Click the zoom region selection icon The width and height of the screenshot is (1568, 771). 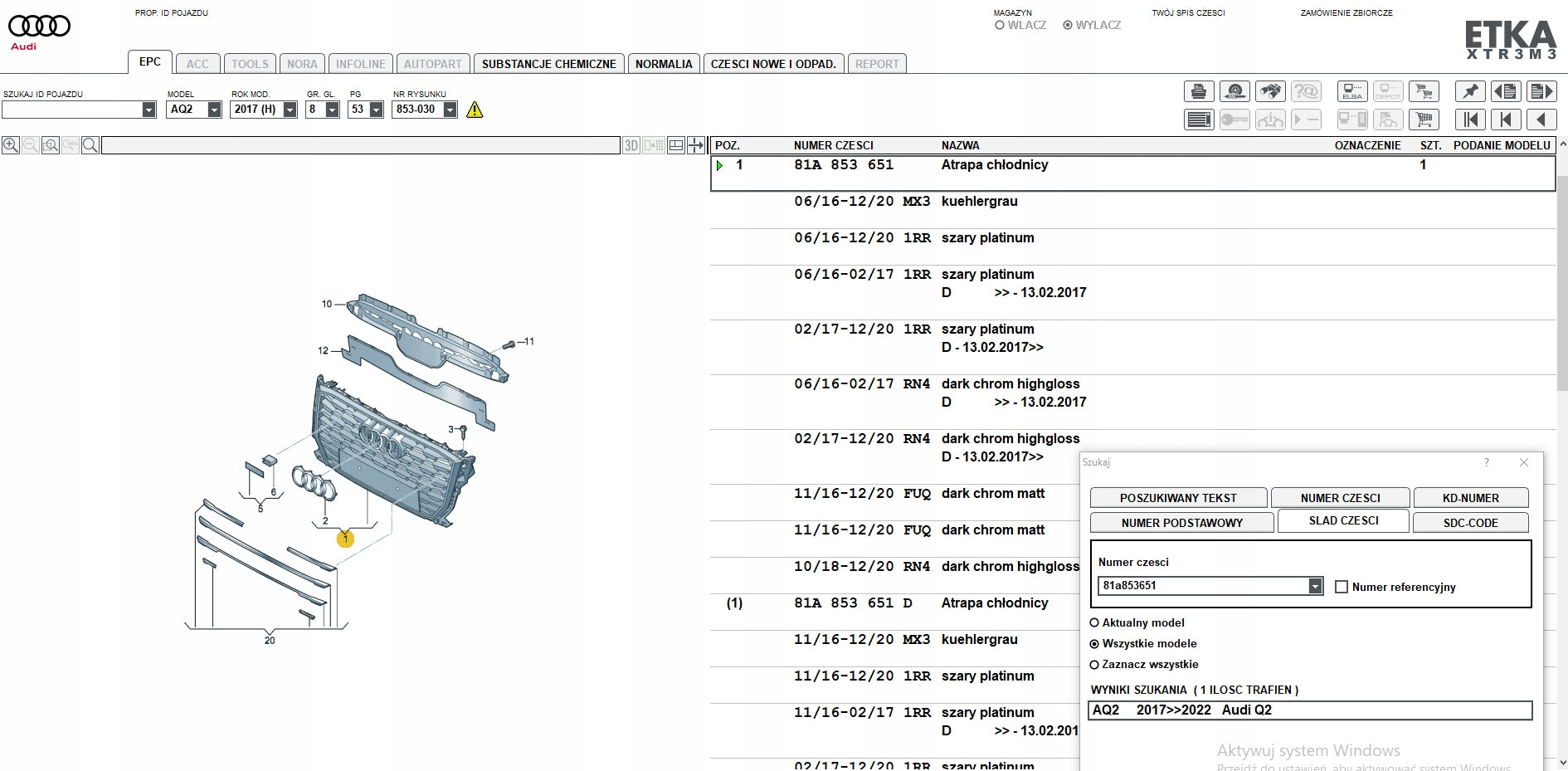pos(51,145)
